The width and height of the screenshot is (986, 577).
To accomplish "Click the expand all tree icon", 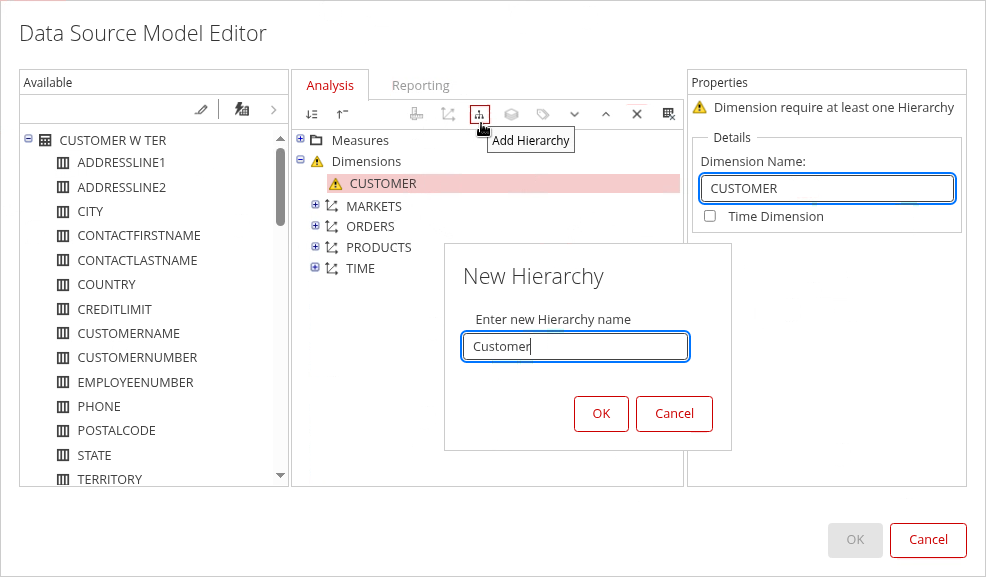I will click(x=312, y=115).
